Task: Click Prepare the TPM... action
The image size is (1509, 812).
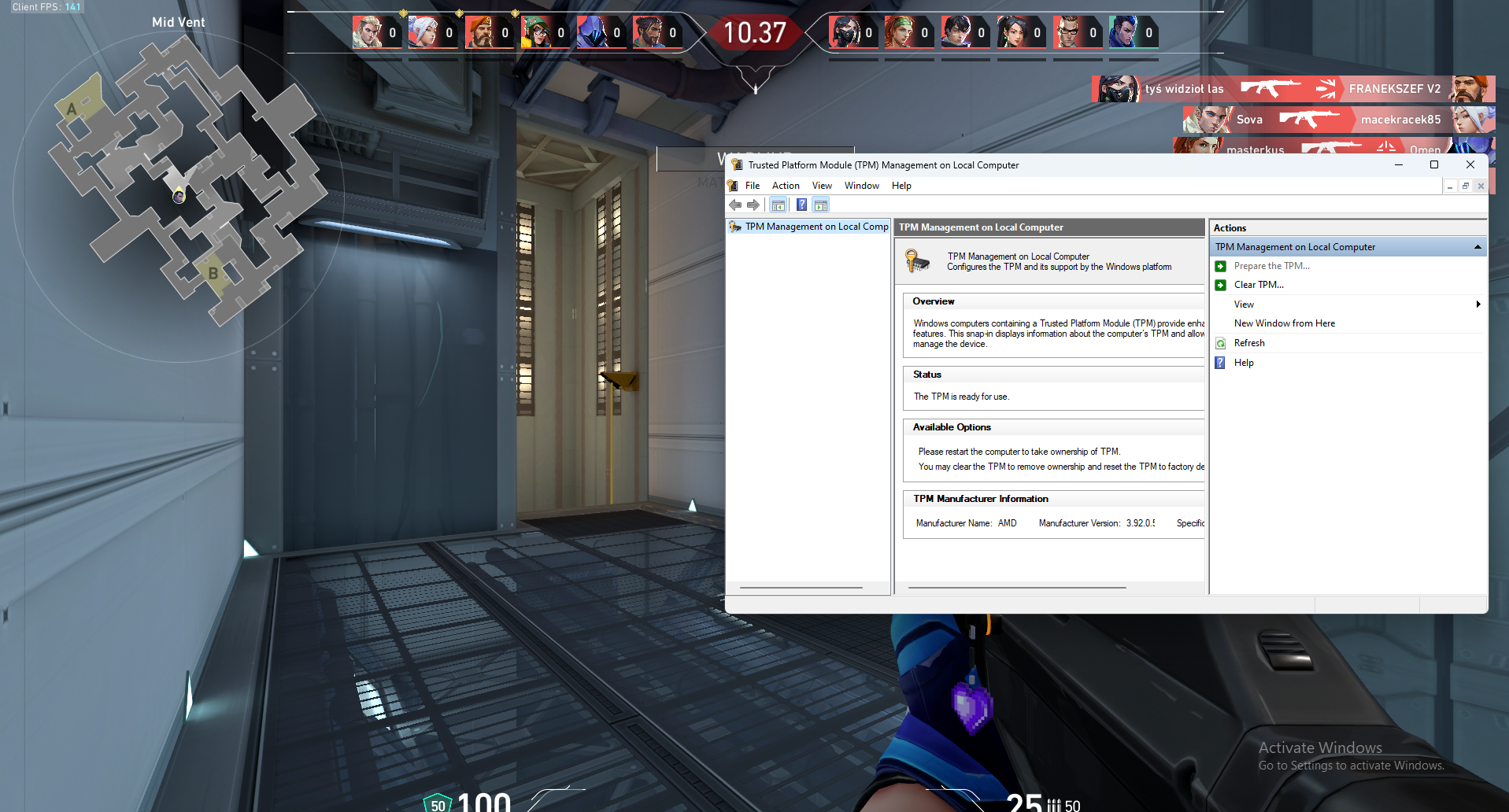Action: pos(1272,266)
